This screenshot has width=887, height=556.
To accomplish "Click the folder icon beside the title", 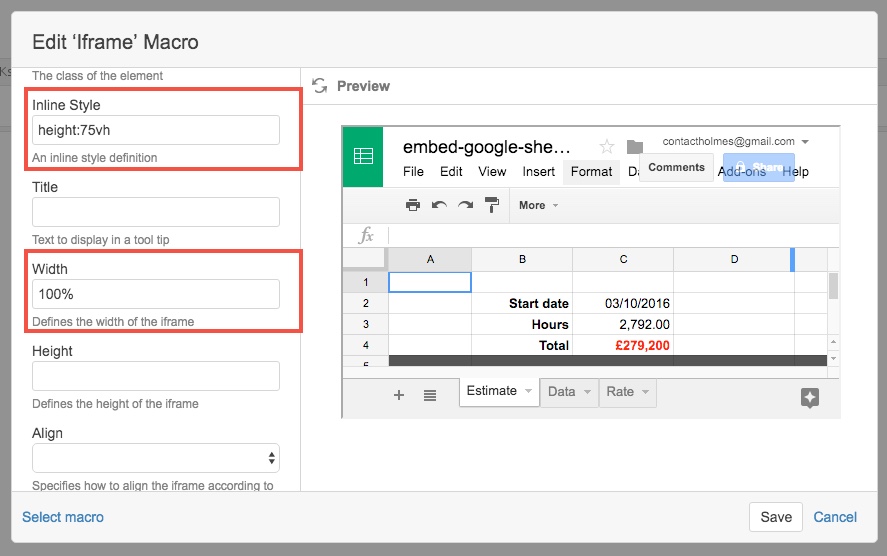I will click(634, 147).
